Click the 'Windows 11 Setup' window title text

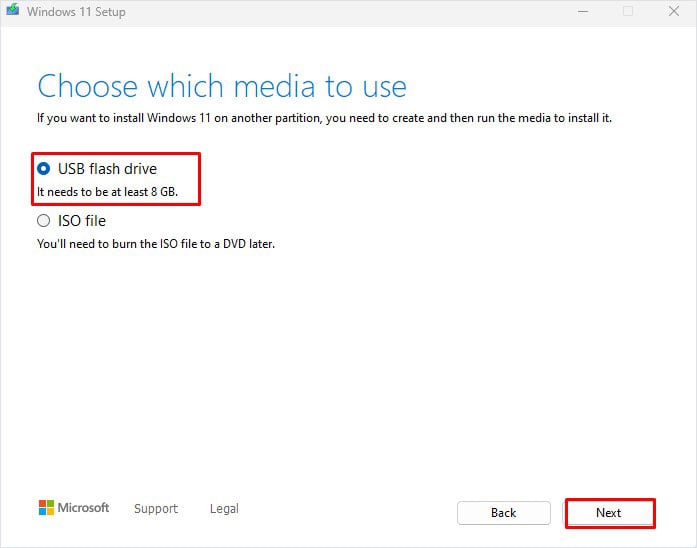click(x=76, y=12)
